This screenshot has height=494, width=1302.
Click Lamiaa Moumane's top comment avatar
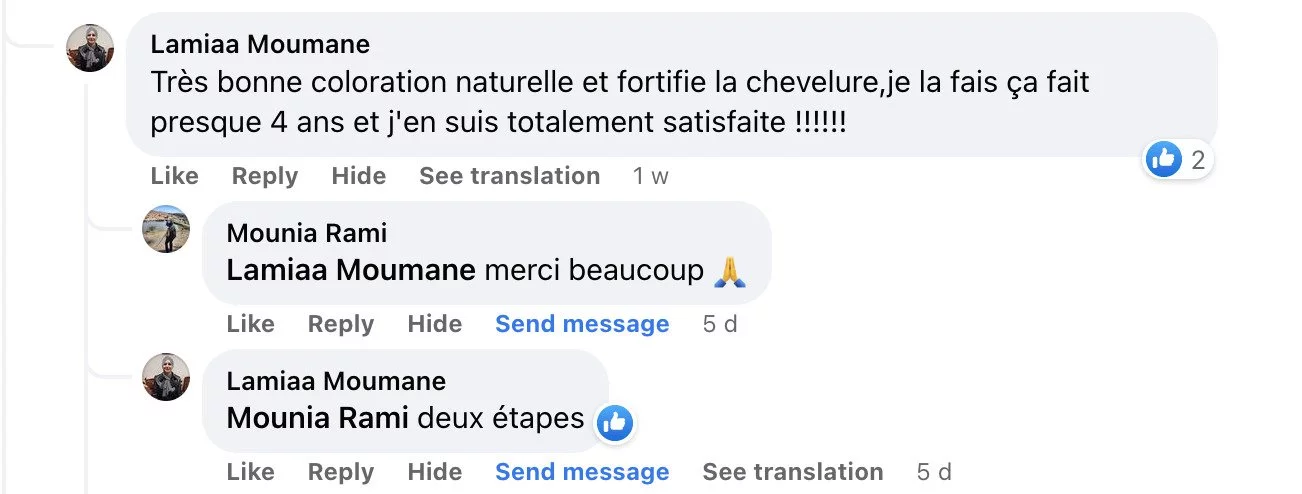click(x=90, y=47)
